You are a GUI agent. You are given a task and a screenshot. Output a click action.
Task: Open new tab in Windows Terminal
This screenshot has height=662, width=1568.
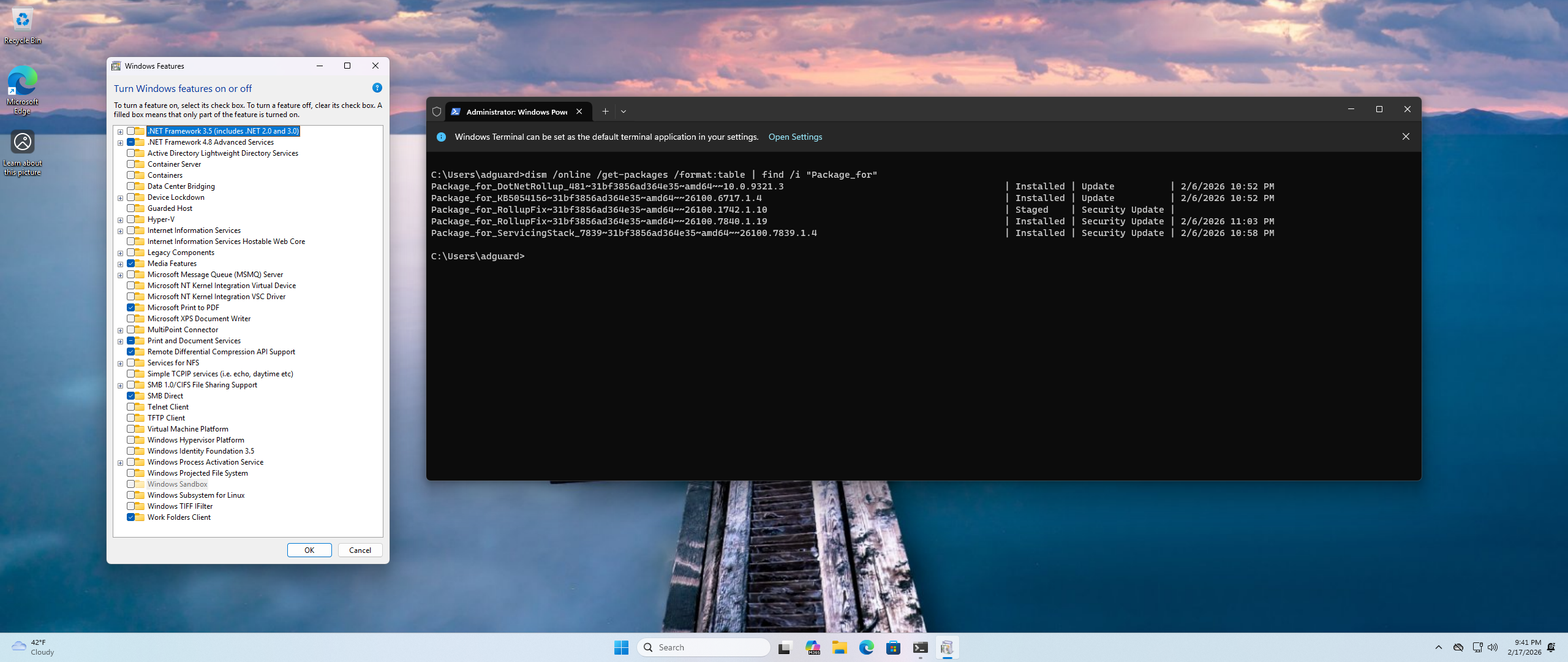[x=605, y=112]
